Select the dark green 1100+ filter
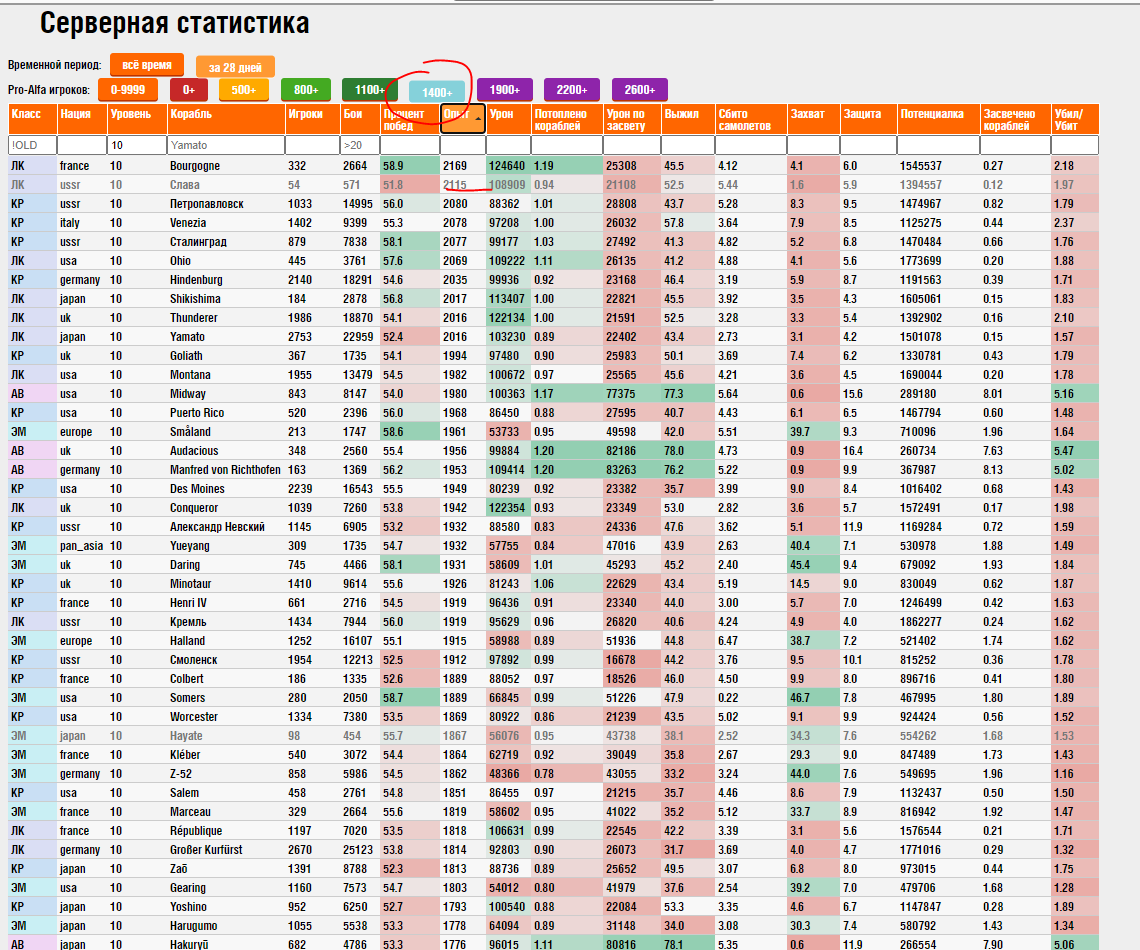 pos(369,89)
